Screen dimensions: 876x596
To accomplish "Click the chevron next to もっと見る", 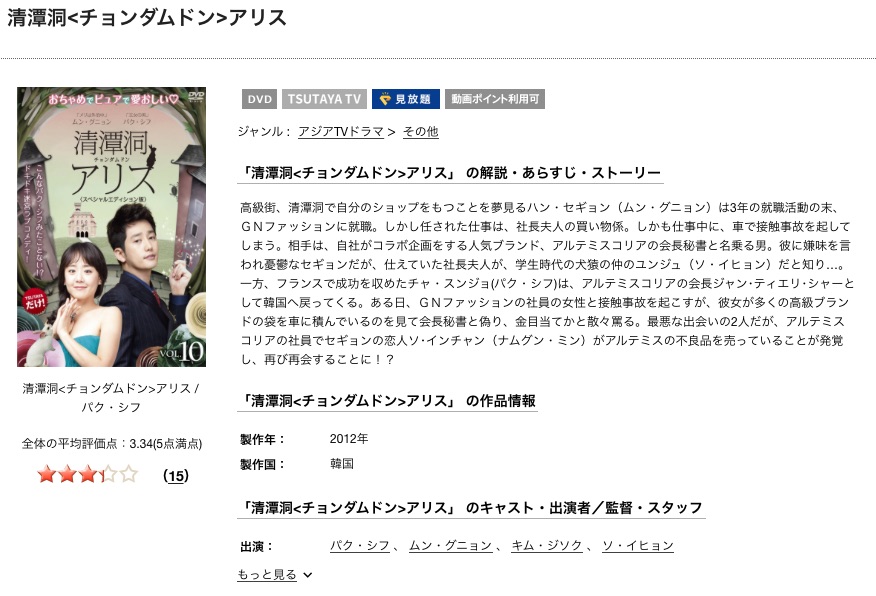I will point(307,575).
